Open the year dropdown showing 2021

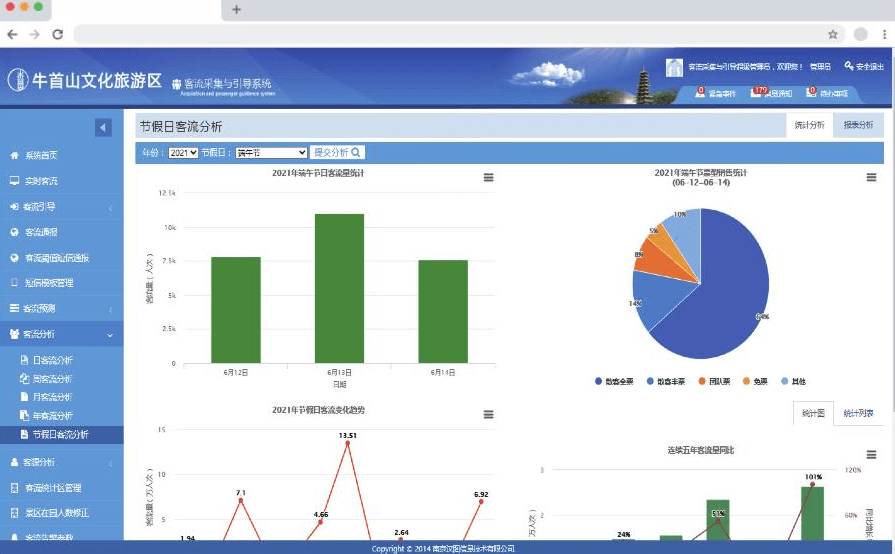184,153
